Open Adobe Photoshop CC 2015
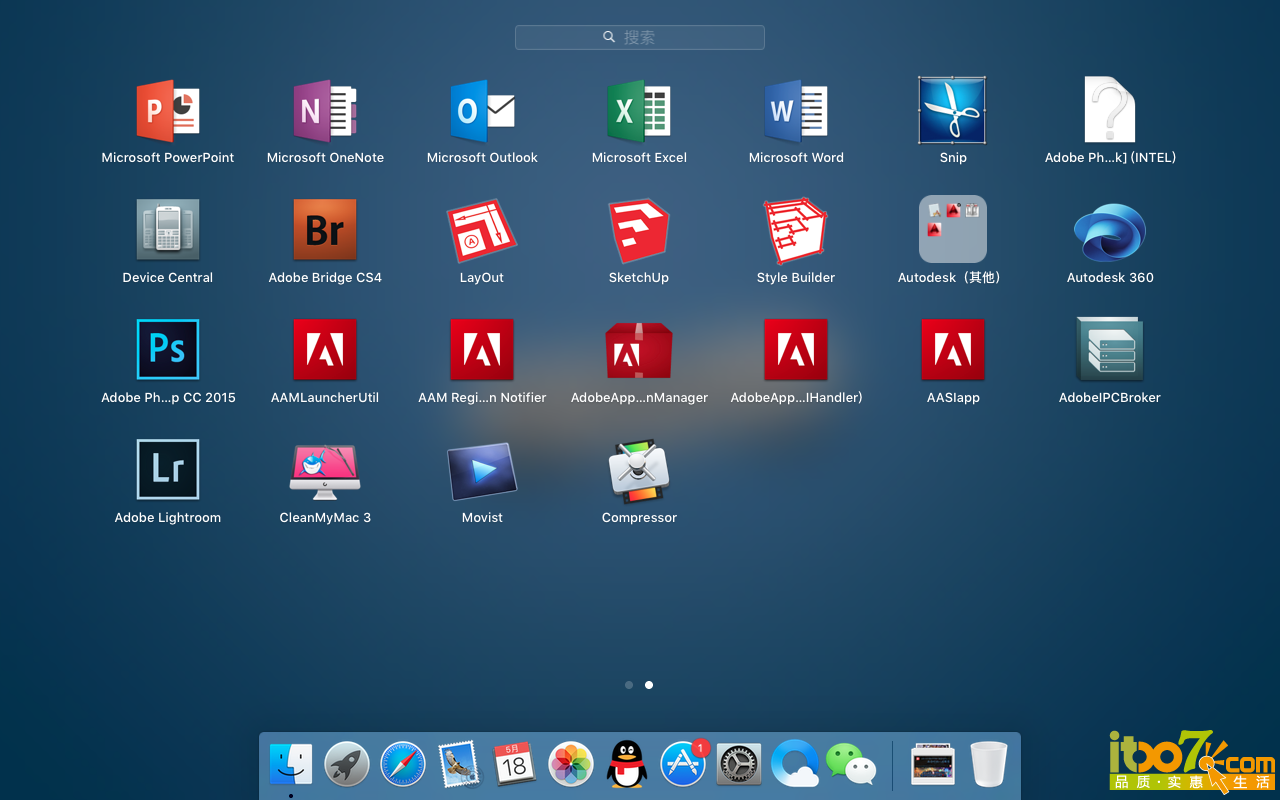The image size is (1280, 800). 168,349
